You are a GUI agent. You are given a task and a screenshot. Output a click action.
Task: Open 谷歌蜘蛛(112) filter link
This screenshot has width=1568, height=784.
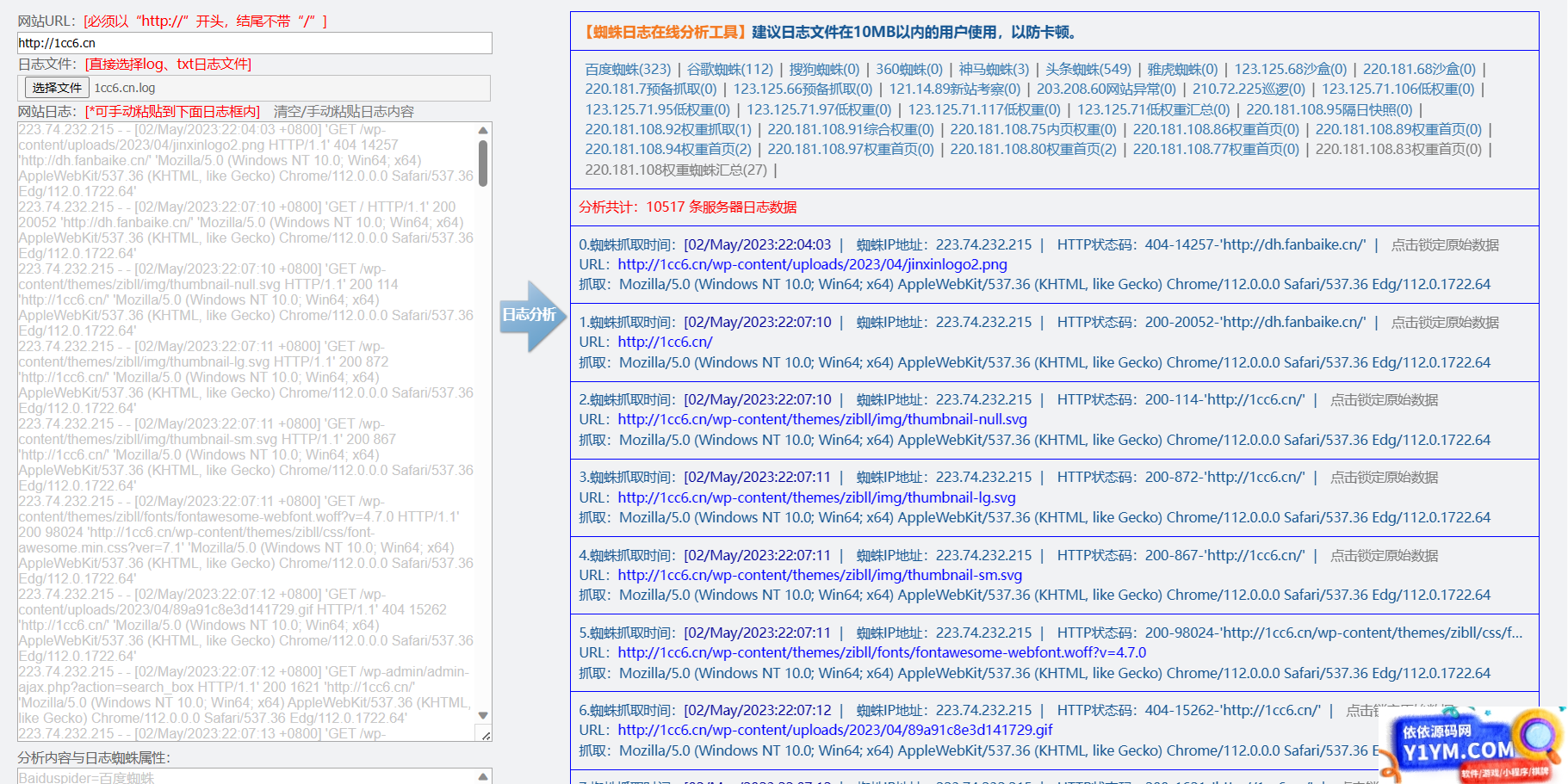tap(730, 69)
